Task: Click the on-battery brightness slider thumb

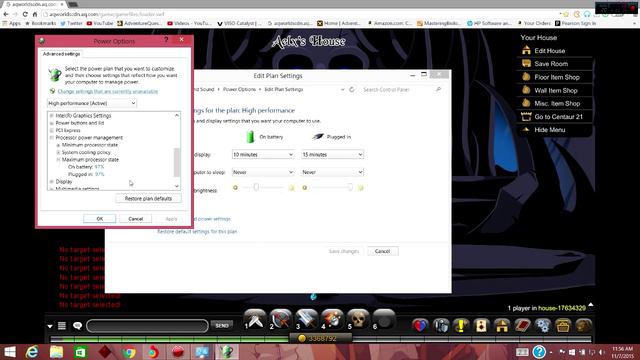Action: click(x=256, y=187)
